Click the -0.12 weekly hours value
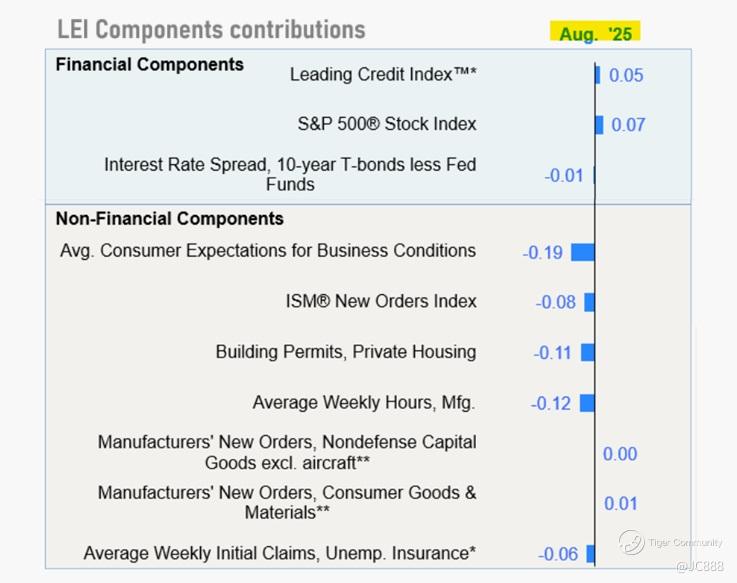The width and height of the screenshot is (737, 583). tap(551, 404)
